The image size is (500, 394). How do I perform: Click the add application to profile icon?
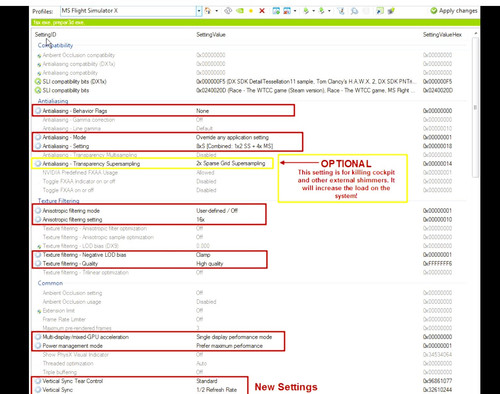[x=276, y=11]
